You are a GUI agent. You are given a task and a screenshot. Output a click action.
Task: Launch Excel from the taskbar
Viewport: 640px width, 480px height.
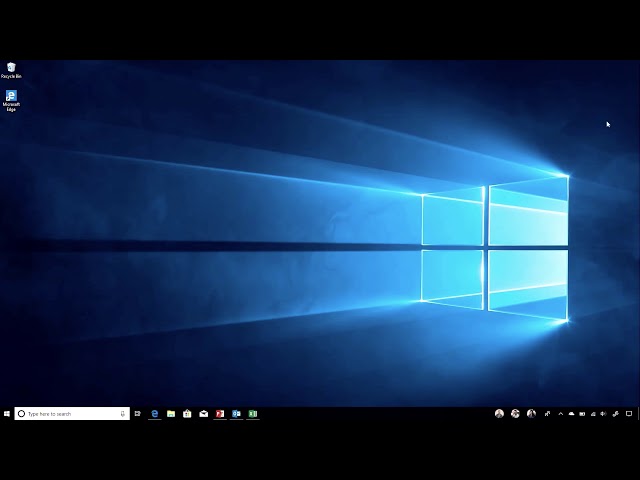tap(253, 413)
